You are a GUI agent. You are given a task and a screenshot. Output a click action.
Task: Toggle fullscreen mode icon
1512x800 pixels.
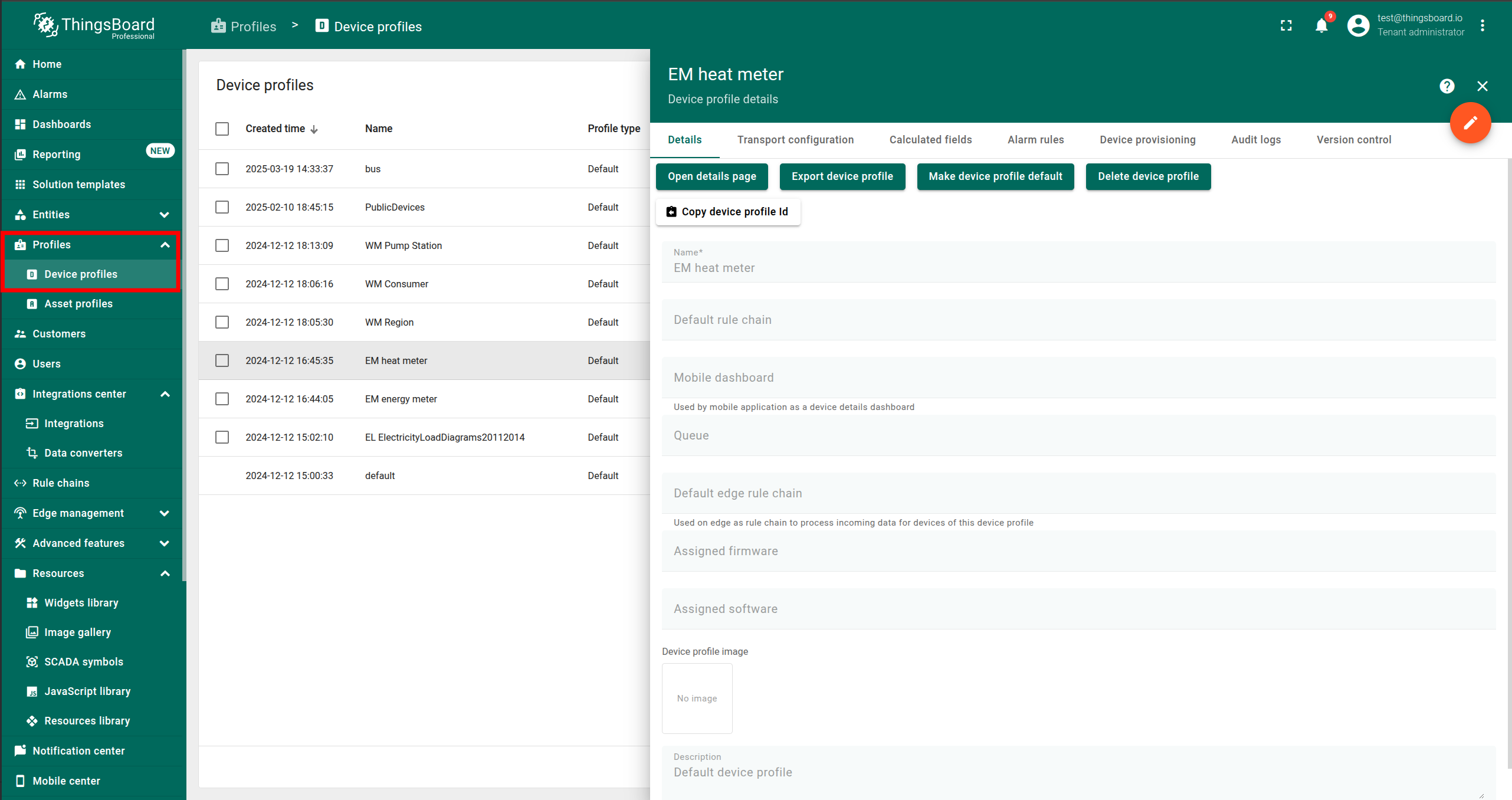point(1286,25)
